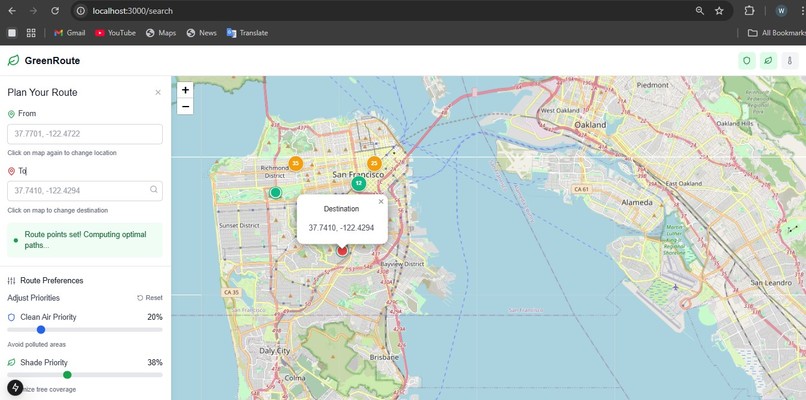The image size is (806, 400).
Task: Go back in the browser
Action: pos(12,11)
